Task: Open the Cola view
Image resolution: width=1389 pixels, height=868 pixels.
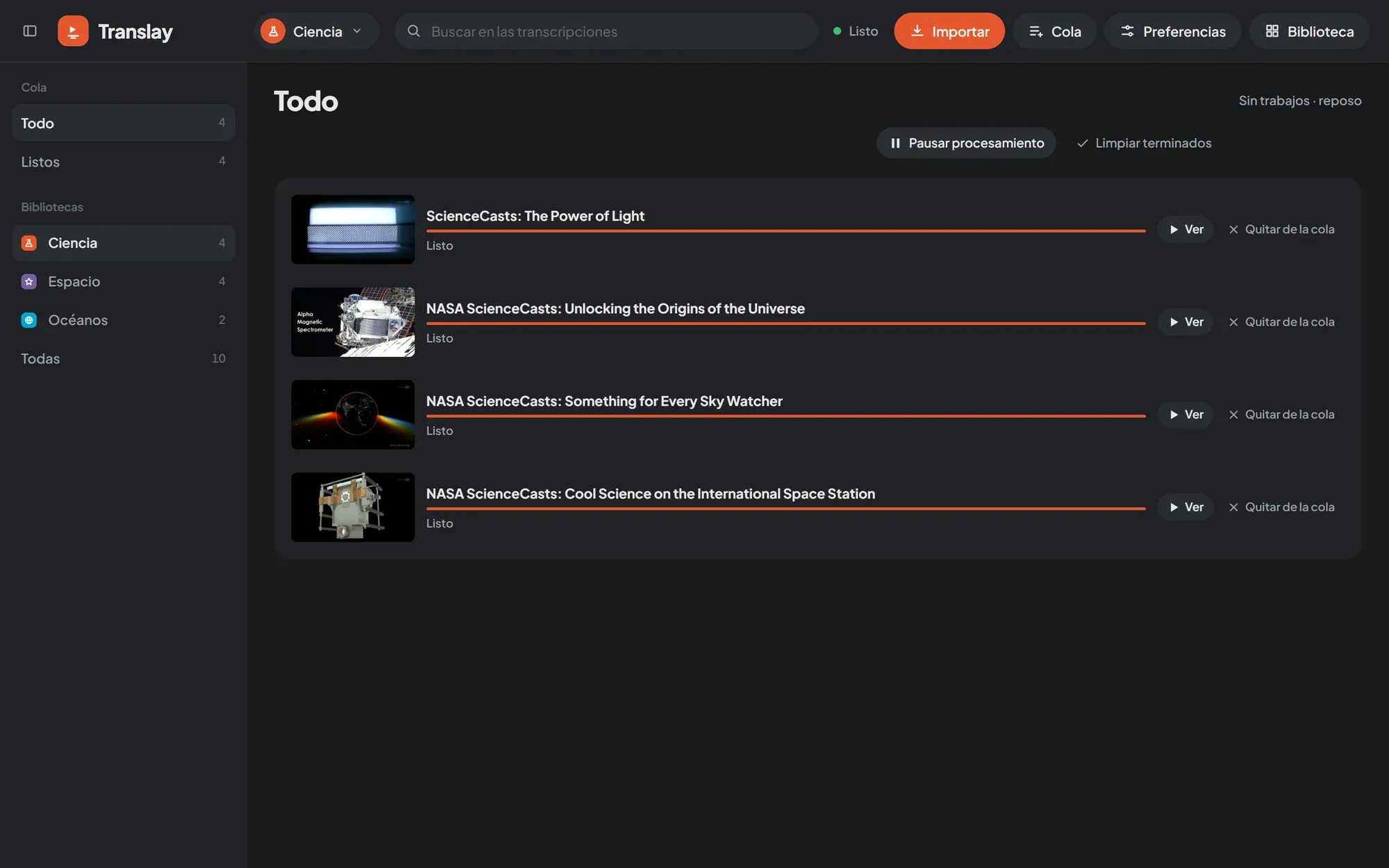Action: click(1054, 31)
